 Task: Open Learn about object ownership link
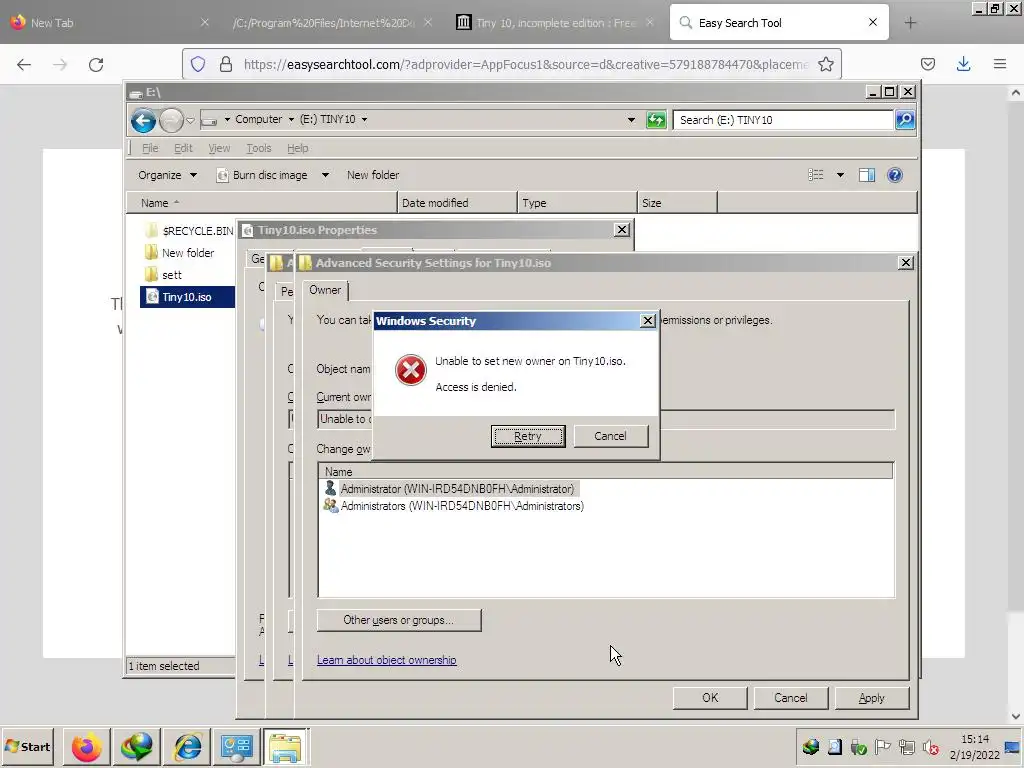pyautogui.click(x=387, y=660)
